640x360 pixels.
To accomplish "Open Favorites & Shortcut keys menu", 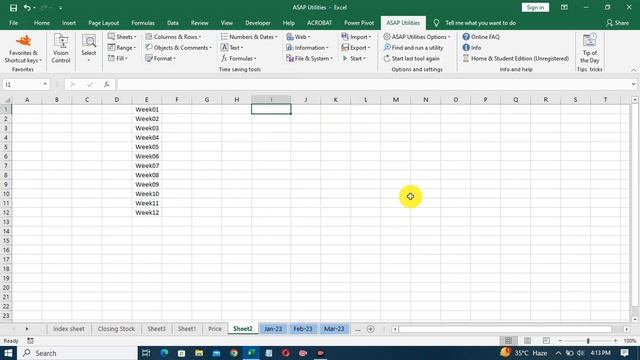I will [x=23, y=49].
